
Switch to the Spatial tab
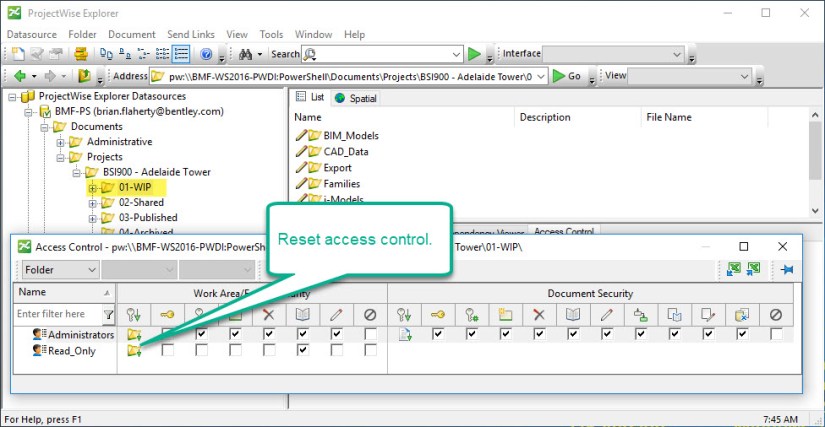click(x=356, y=98)
